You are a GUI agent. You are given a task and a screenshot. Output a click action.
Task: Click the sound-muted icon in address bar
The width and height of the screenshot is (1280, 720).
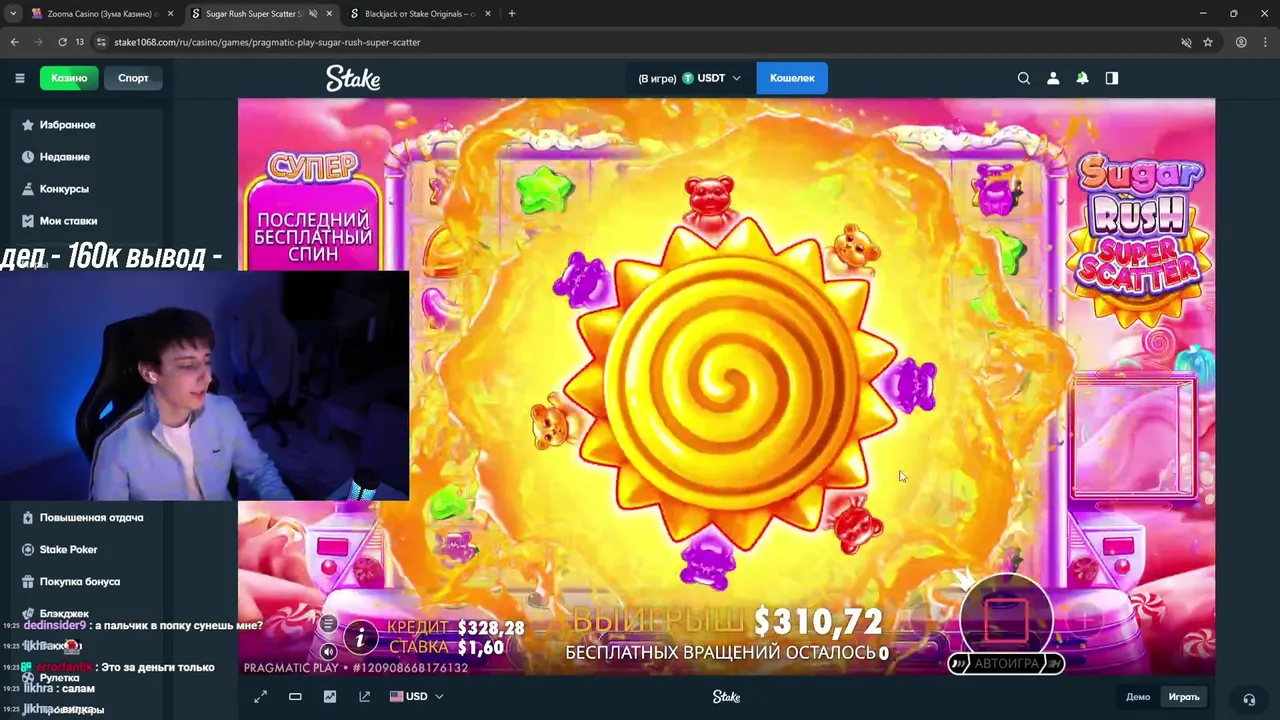pyautogui.click(x=1186, y=42)
